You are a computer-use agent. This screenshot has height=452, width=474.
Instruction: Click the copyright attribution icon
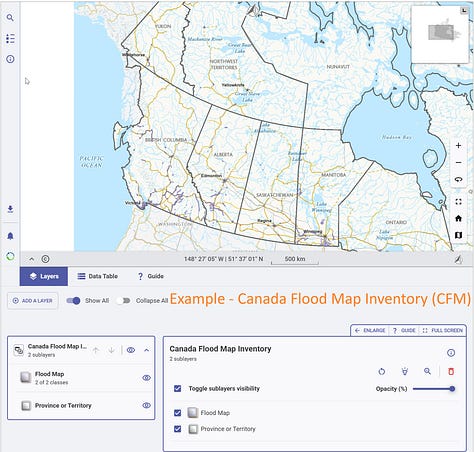tap(45, 259)
